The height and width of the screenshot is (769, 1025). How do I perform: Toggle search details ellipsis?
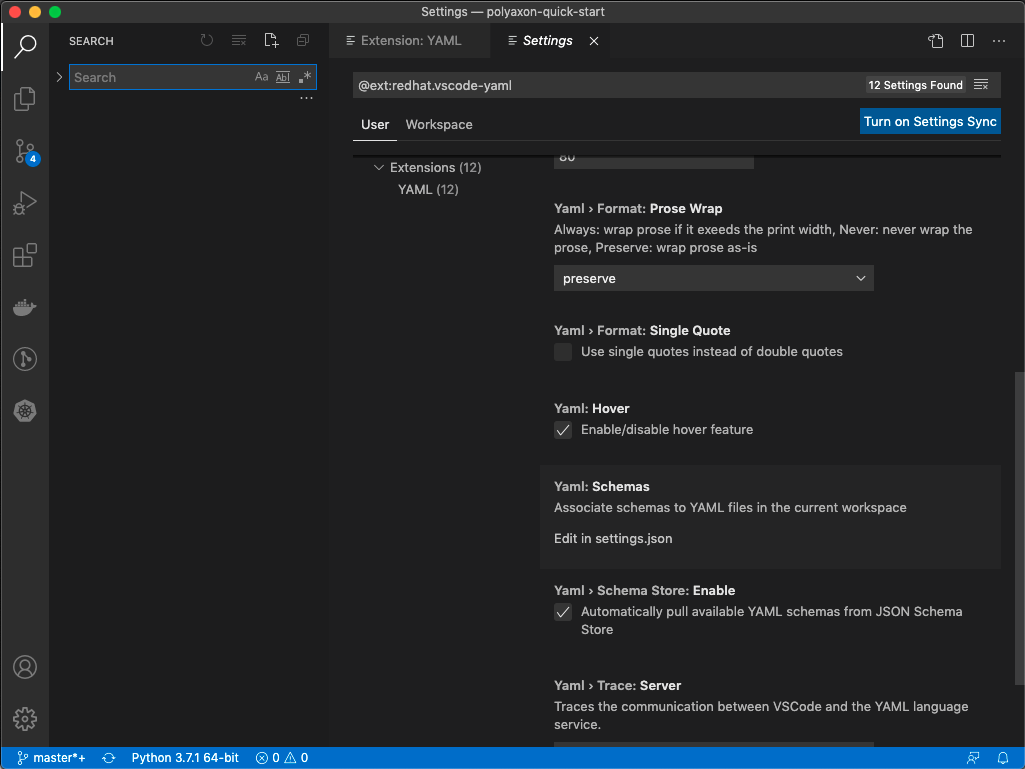(x=306, y=98)
